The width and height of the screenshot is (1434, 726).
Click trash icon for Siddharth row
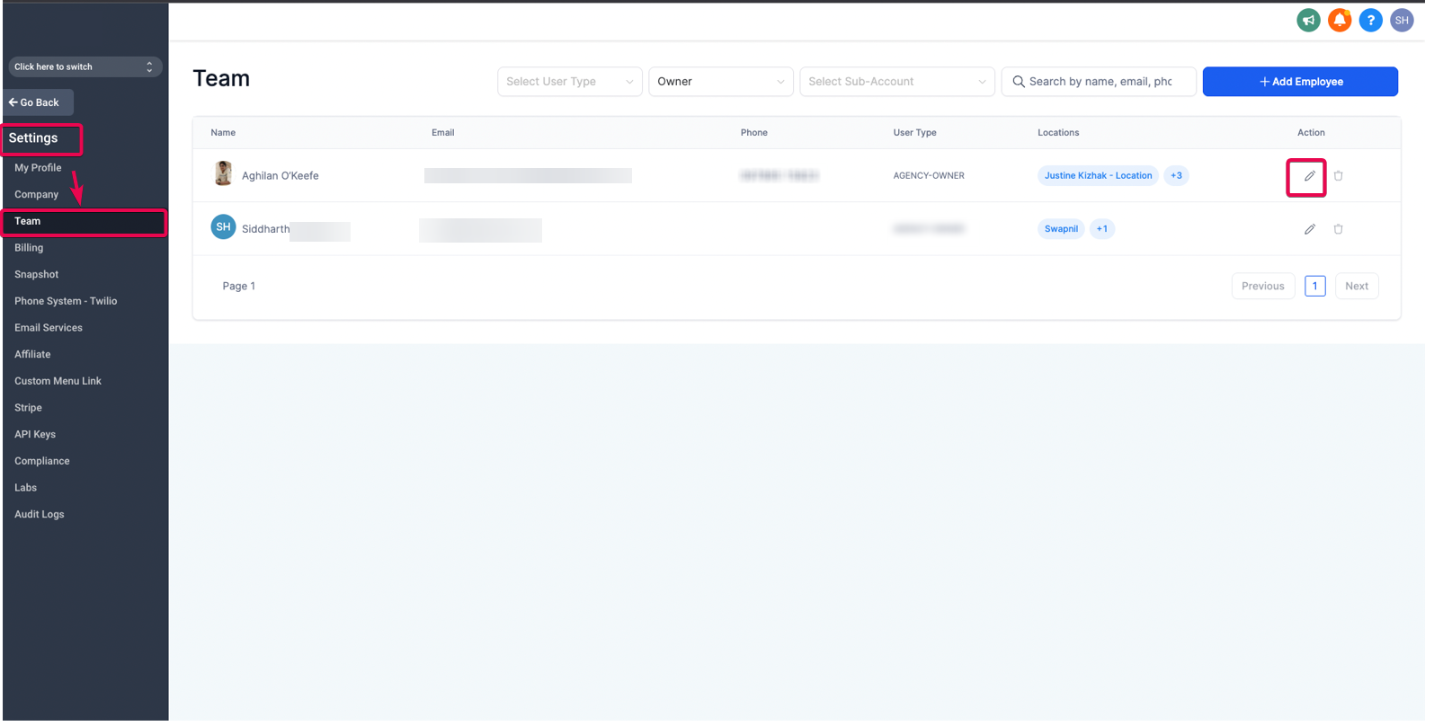point(1338,229)
